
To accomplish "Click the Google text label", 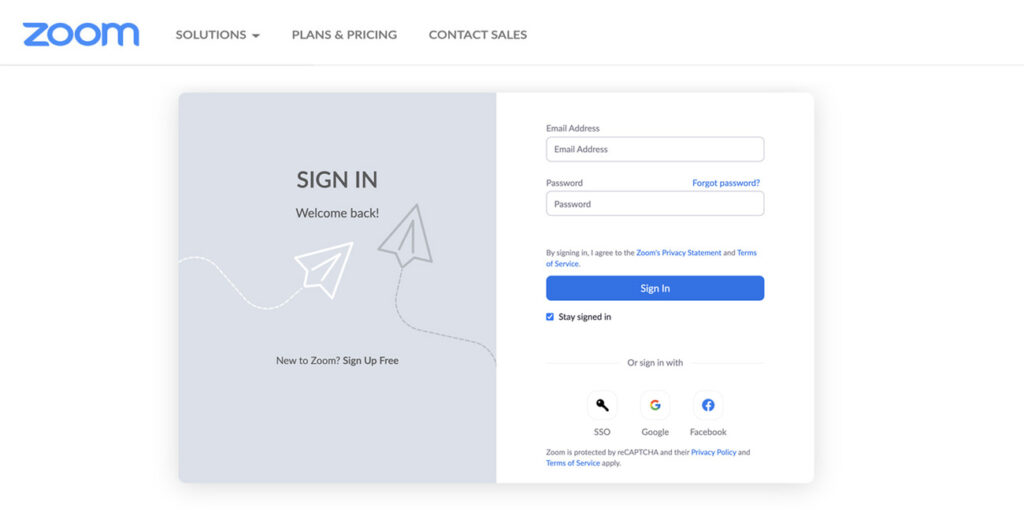I will pyautogui.click(x=655, y=432).
